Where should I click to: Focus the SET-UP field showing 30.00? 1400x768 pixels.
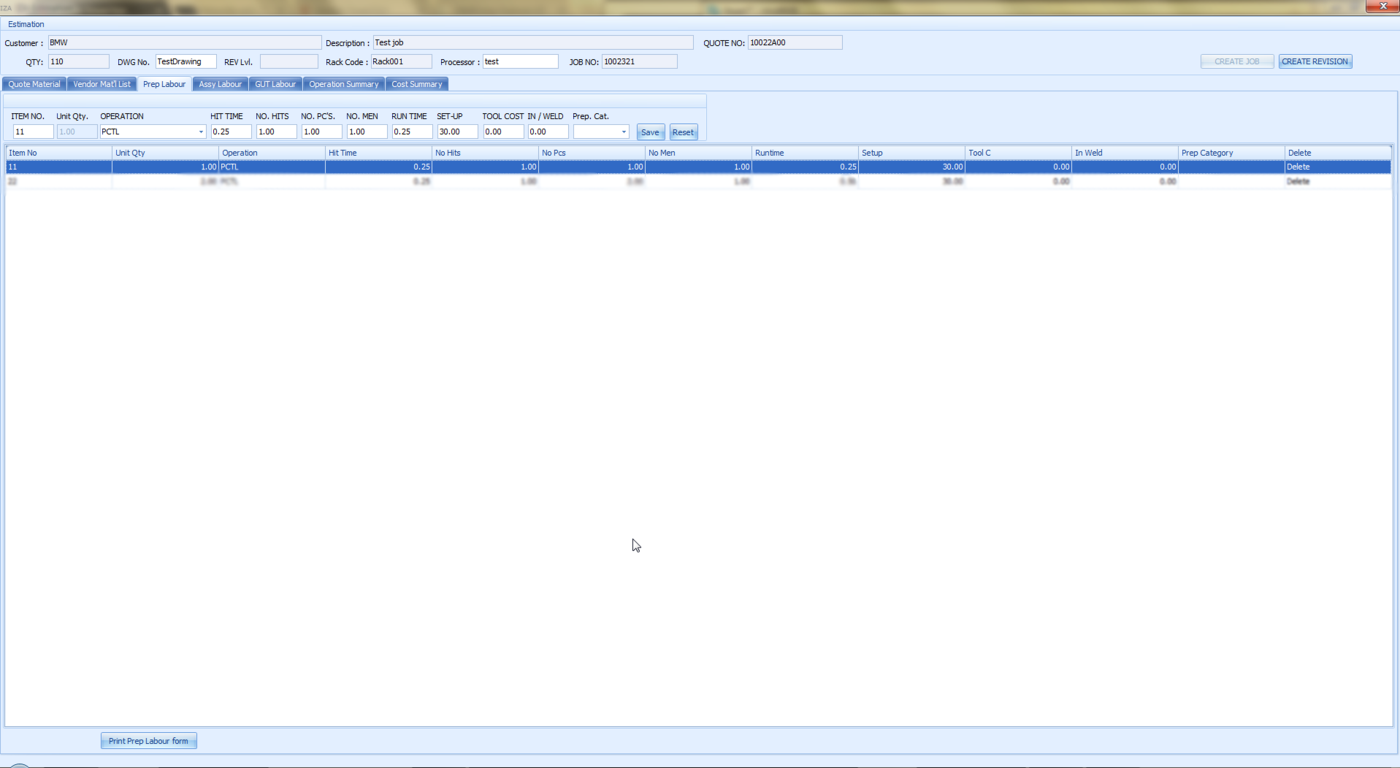coord(457,132)
